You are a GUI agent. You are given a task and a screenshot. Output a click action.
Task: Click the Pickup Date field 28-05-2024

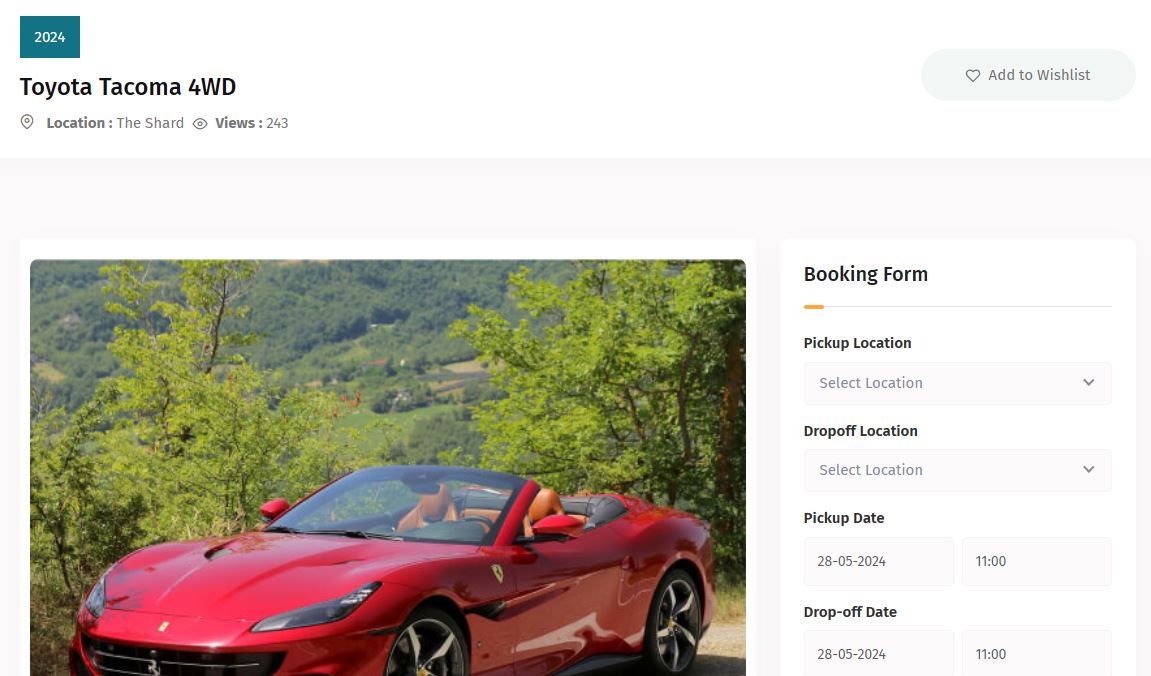pos(879,561)
